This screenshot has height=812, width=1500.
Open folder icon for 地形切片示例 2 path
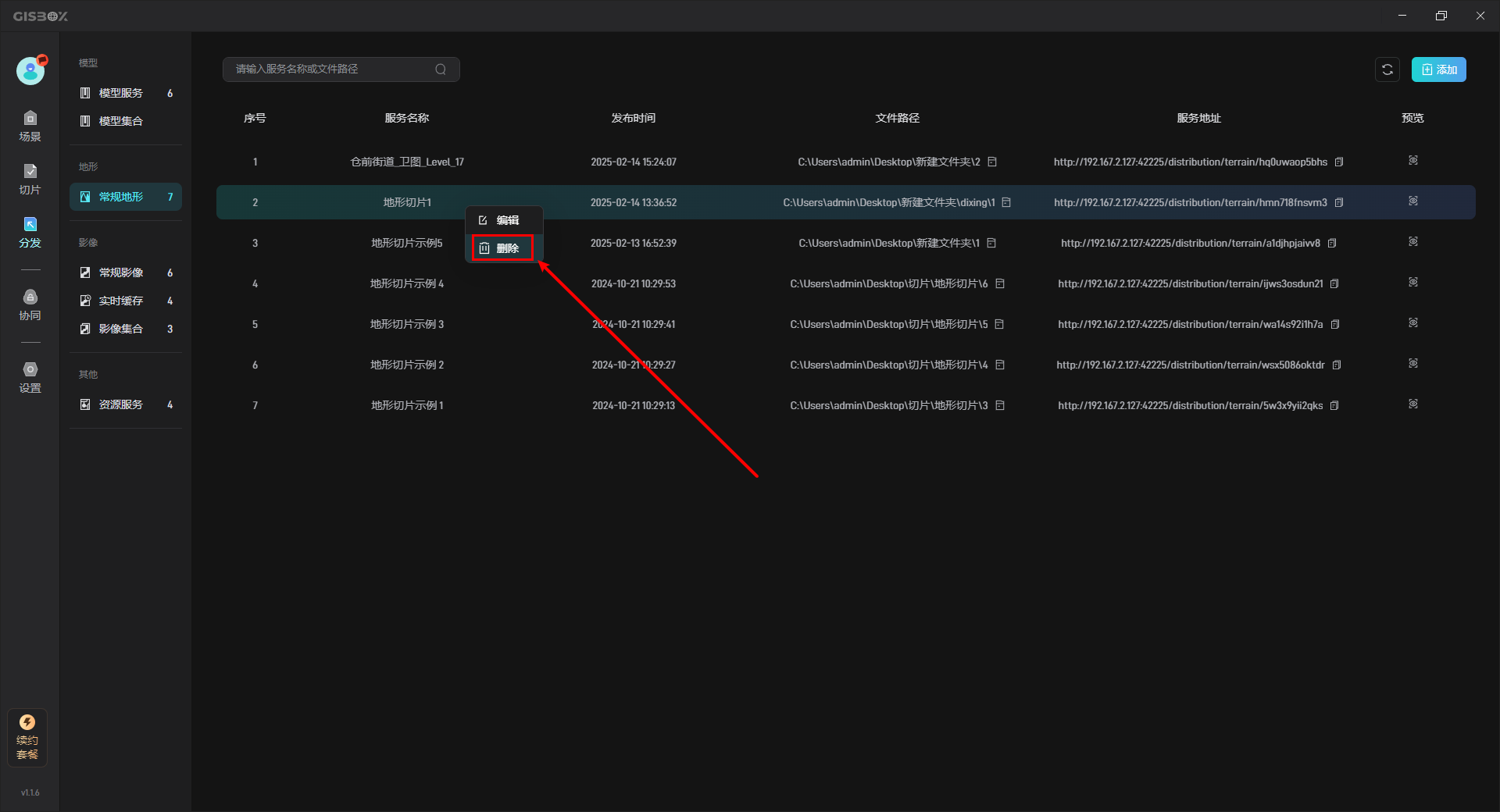point(1000,365)
